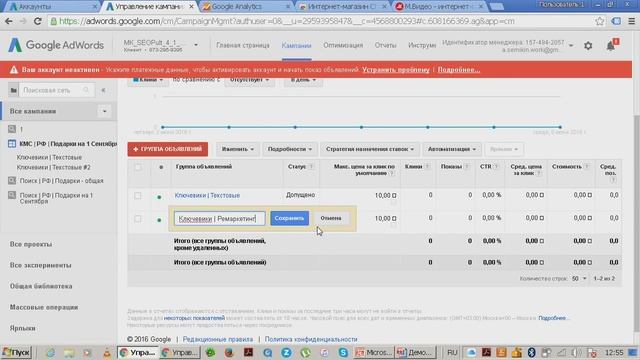Bookmark page with star icon
640x360 pixels.
click(599, 21)
